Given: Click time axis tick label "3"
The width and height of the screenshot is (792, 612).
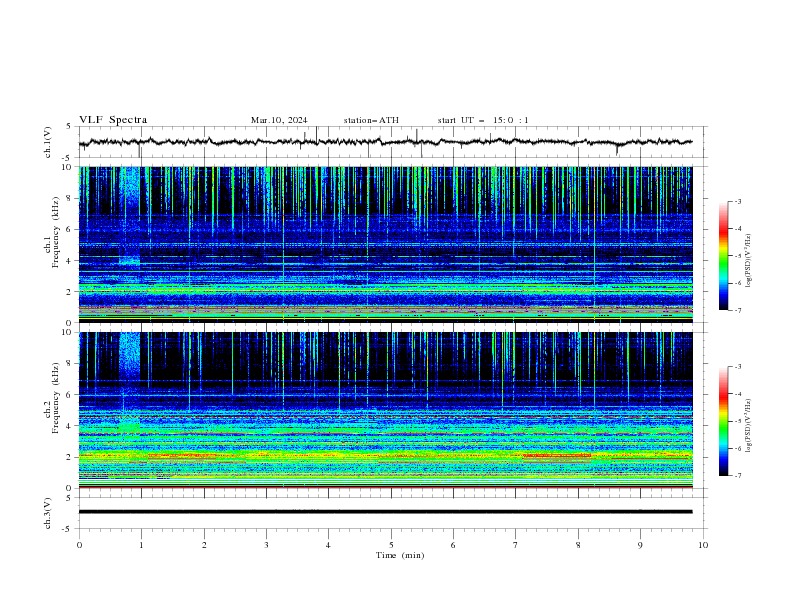Looking at the screenshot, I should point(266,545).
